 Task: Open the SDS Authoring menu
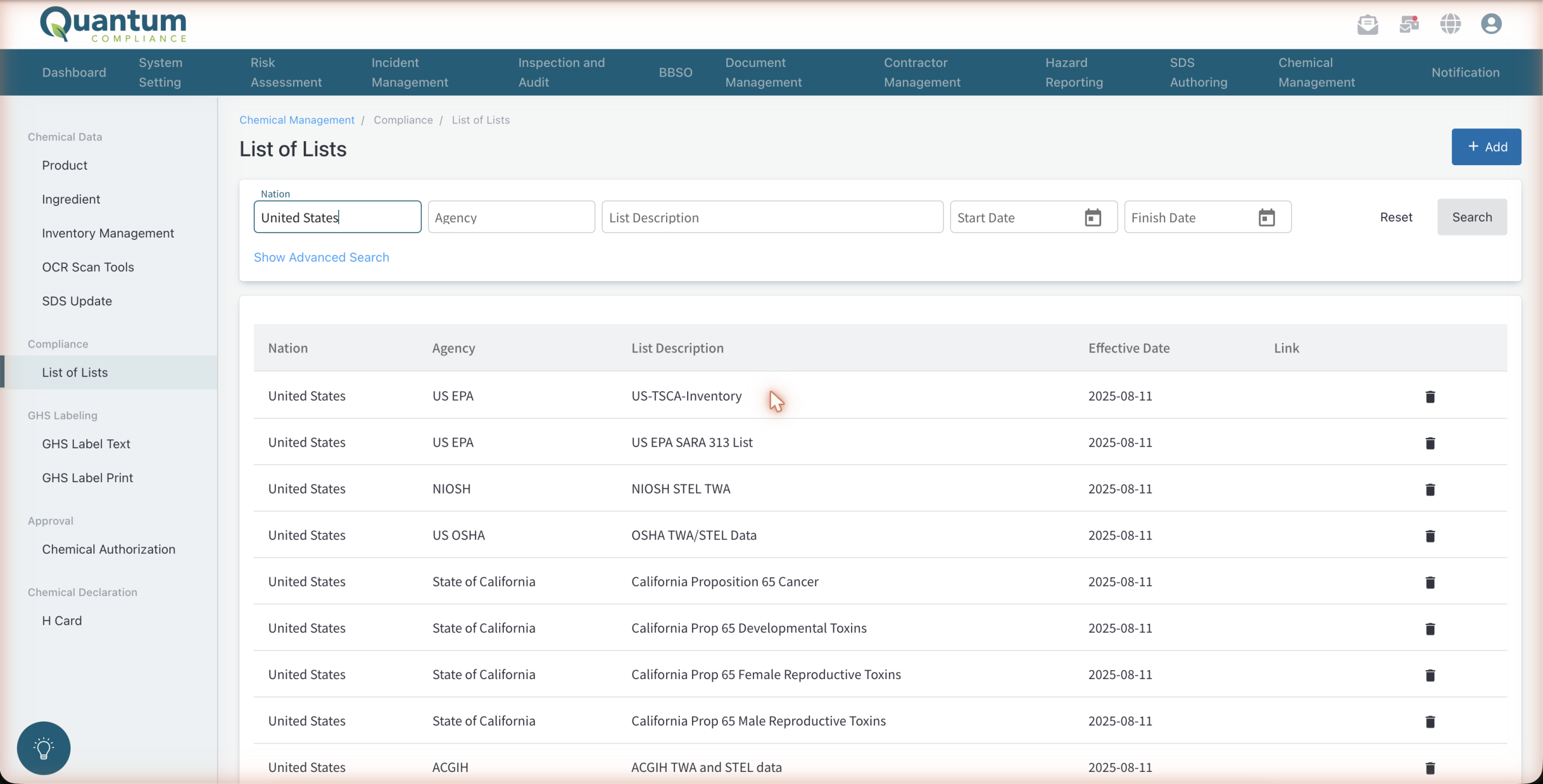(1198, 72)
